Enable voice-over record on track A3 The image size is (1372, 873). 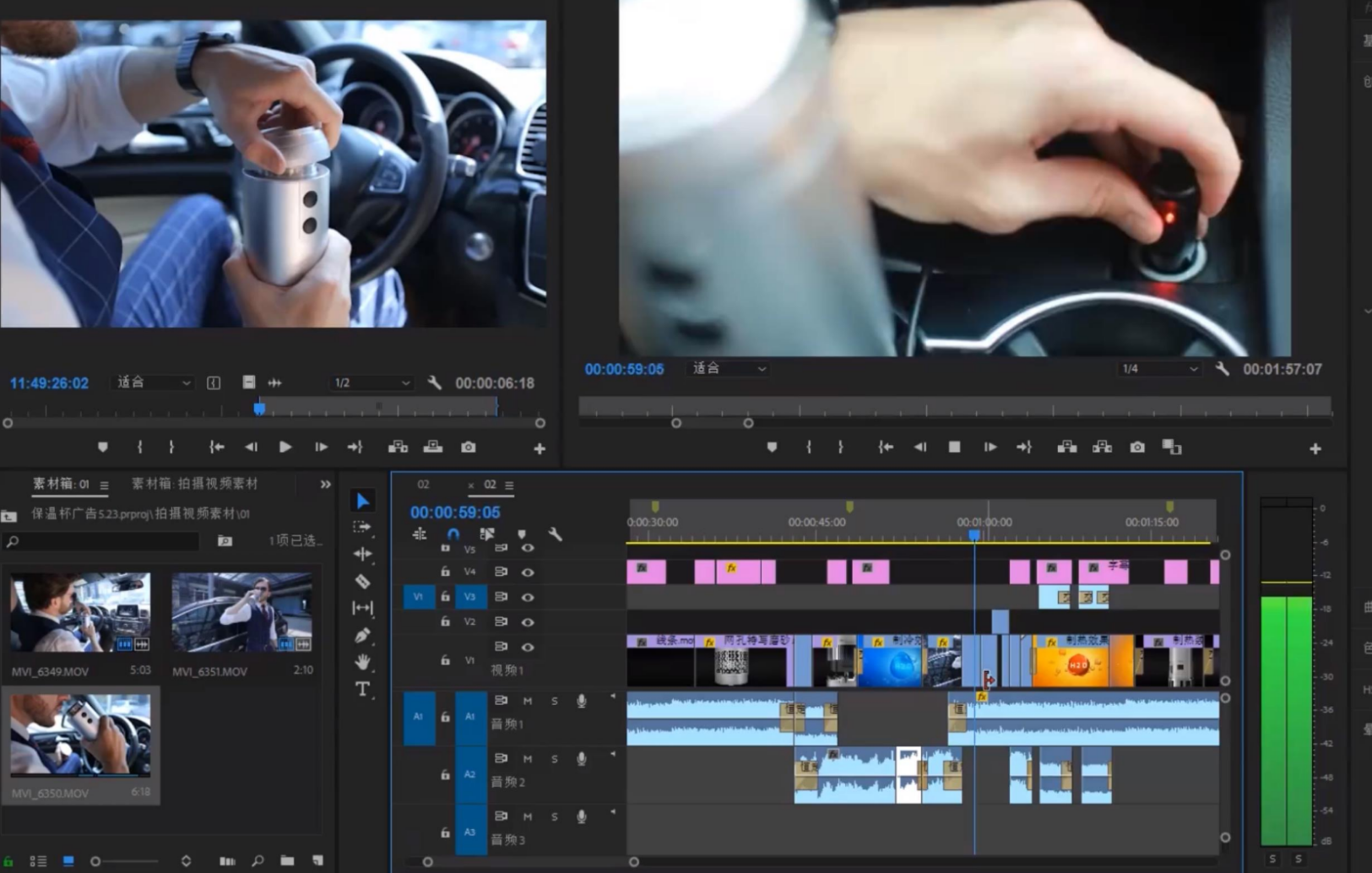(x=582, y=816)
